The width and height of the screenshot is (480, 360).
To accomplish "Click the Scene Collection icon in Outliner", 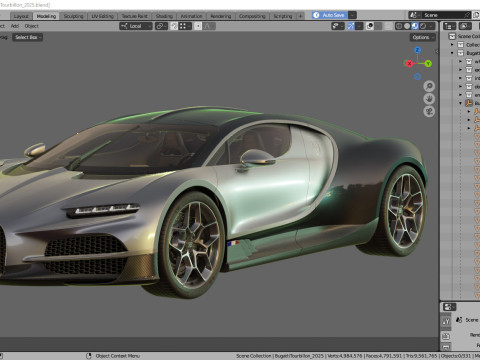I will coord(452,36).
